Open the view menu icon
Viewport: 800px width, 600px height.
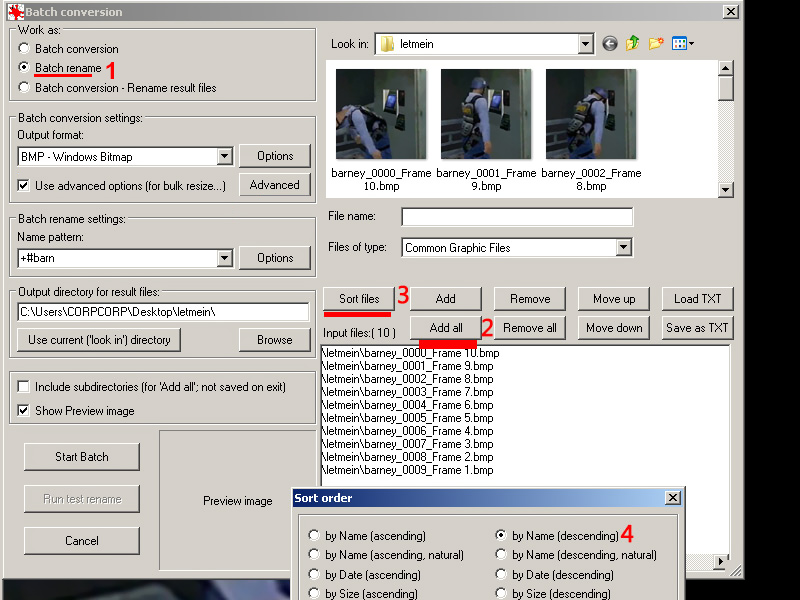tap(683, 44)
